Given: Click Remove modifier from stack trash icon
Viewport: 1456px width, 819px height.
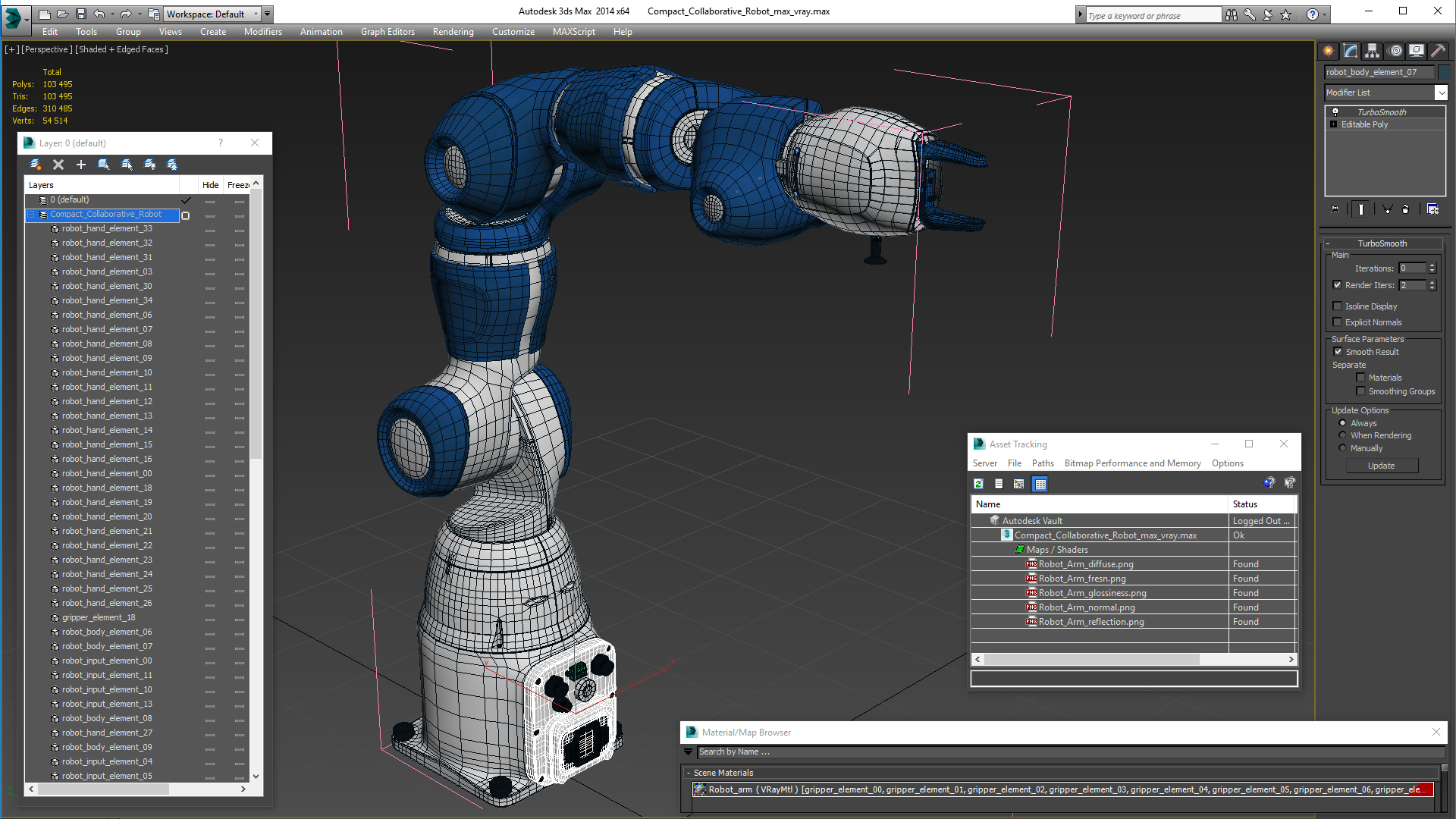Looking at the screenshot, I should point(1405,209).
